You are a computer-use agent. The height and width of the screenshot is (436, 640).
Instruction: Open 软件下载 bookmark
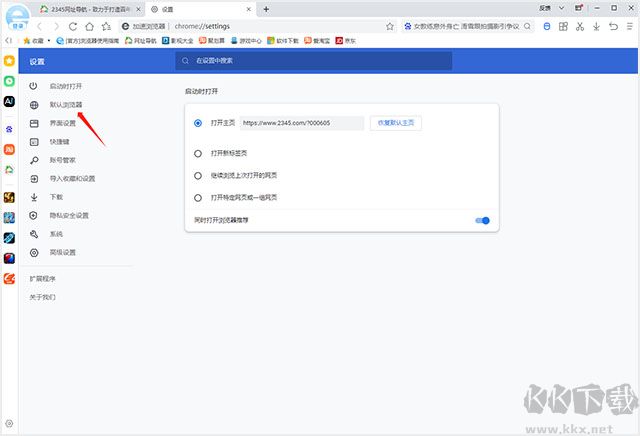283,40
